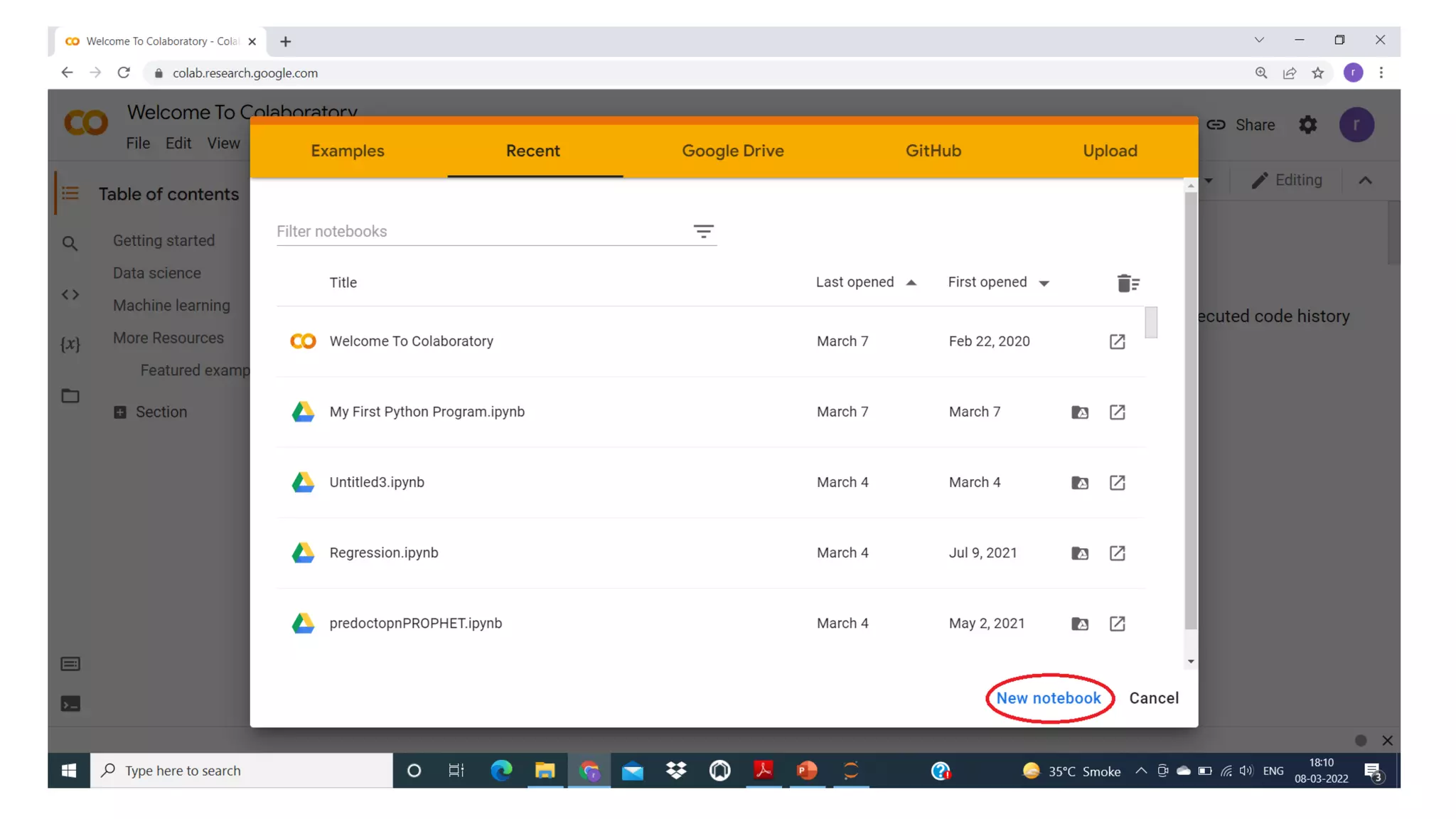Open Welcome To Colaboratory in new tab icon
1456x819 pixels.
pos(1117,341)
